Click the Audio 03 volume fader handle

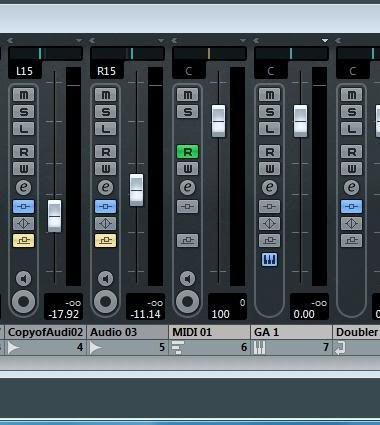tap(136, 190)
